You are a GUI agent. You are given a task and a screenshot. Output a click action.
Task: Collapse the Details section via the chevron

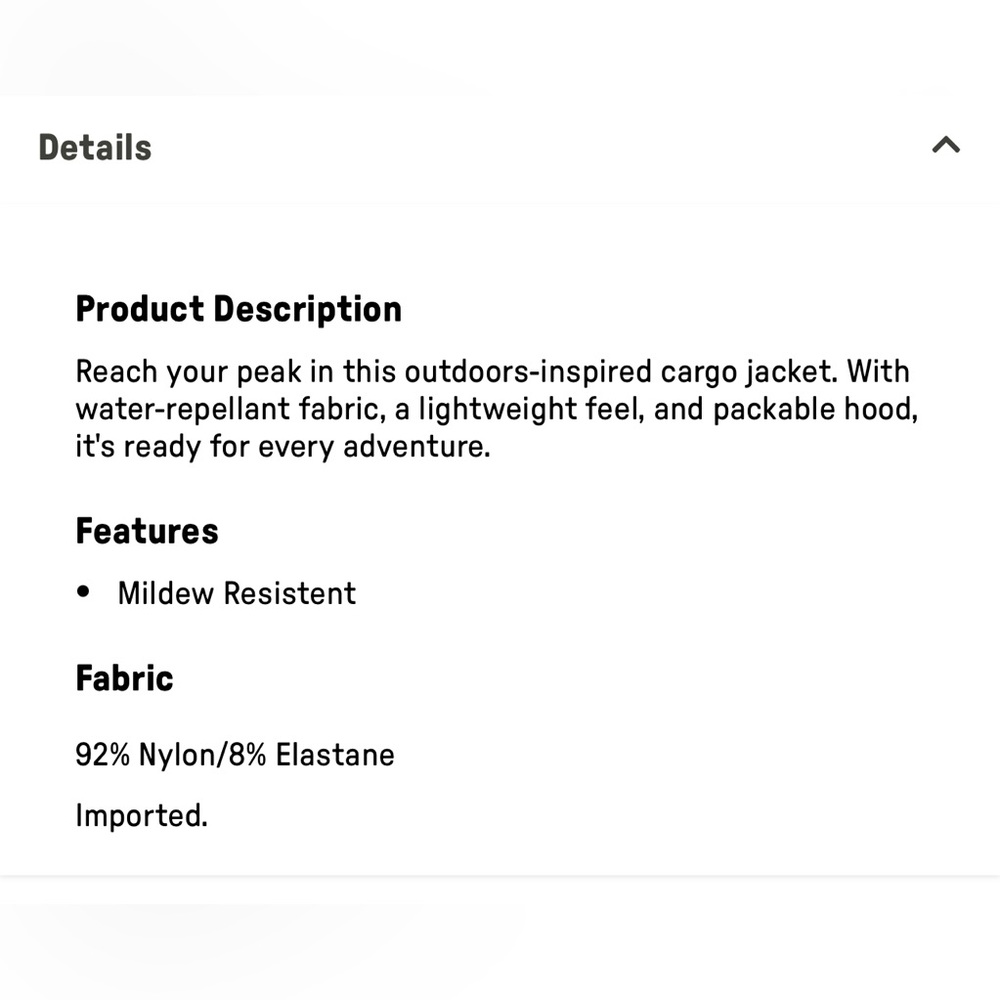tap(946, 145)
